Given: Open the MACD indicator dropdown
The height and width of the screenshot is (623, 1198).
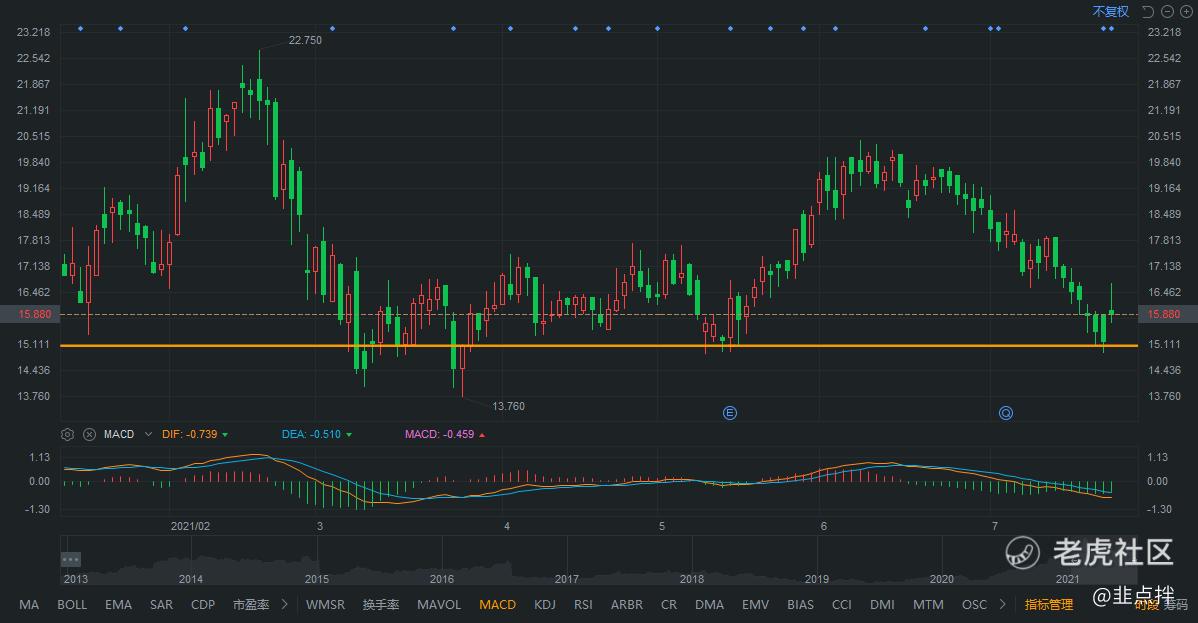Looking at the screenshot, I should click(x=148, y=434).
